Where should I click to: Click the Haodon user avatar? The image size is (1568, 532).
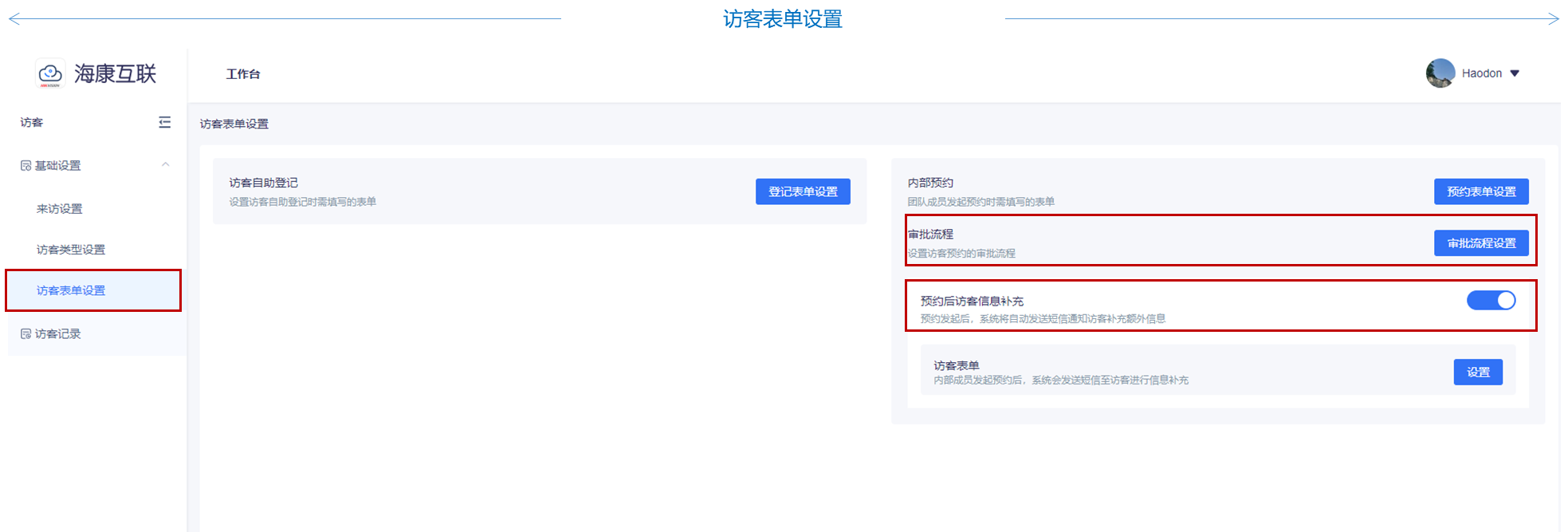(x=1440, y=73)
